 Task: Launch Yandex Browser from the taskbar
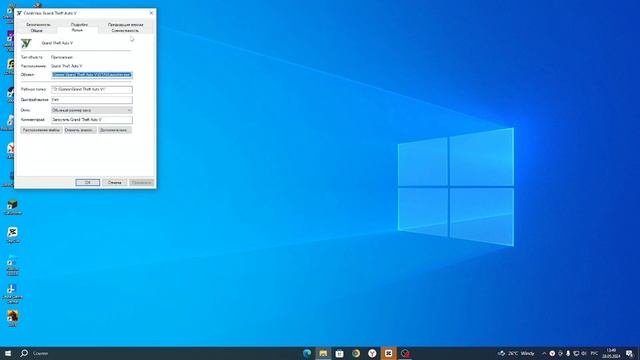click(x=372, y=353)
